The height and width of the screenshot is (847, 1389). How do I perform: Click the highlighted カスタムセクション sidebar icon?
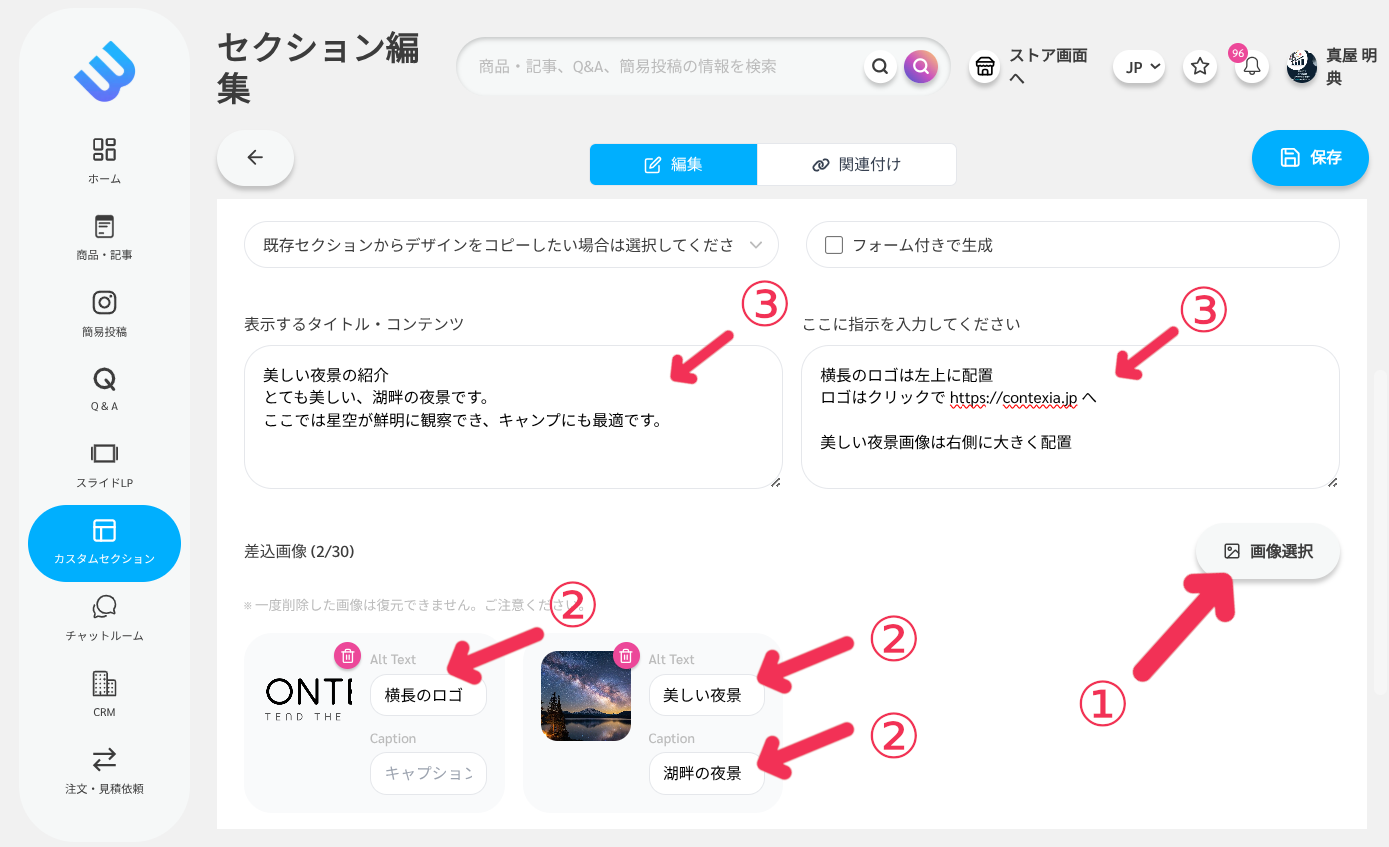(104, 543)
